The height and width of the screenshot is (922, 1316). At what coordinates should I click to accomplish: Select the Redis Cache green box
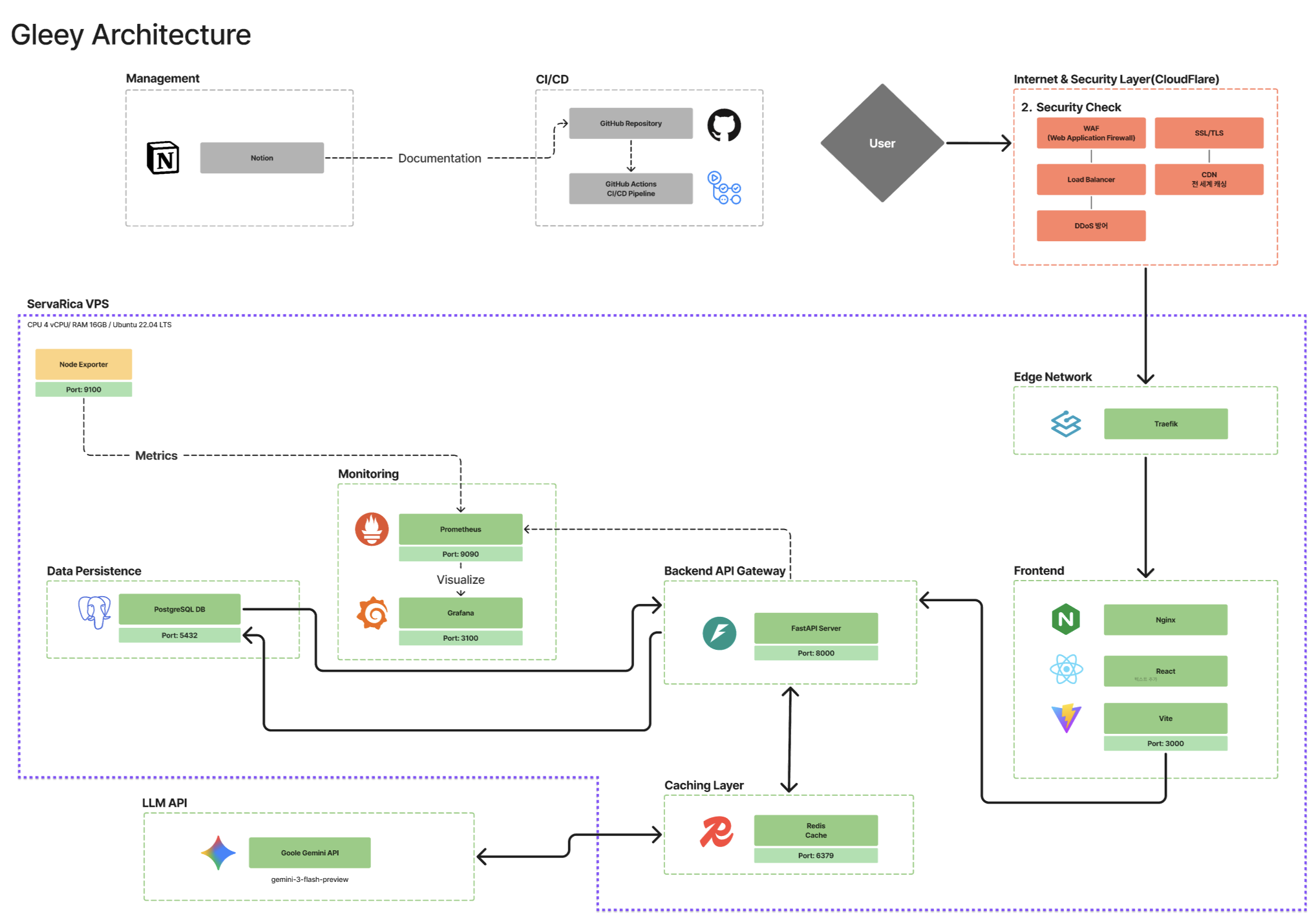pos(816,830)
